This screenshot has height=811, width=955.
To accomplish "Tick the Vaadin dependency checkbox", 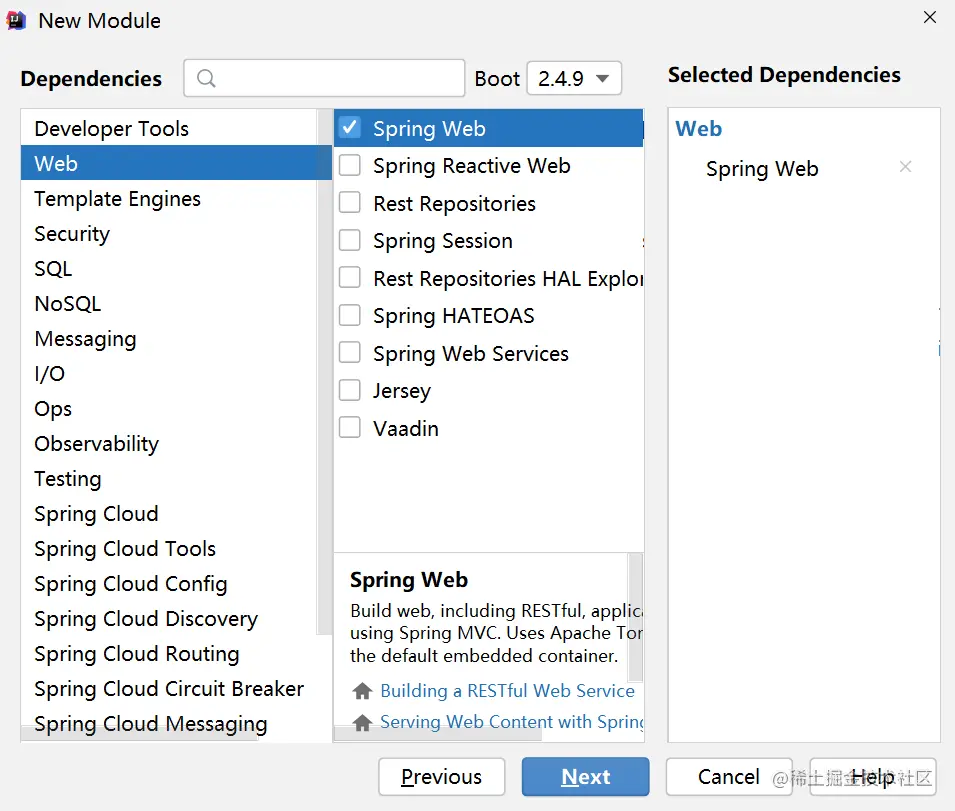I will click(350, 428).
